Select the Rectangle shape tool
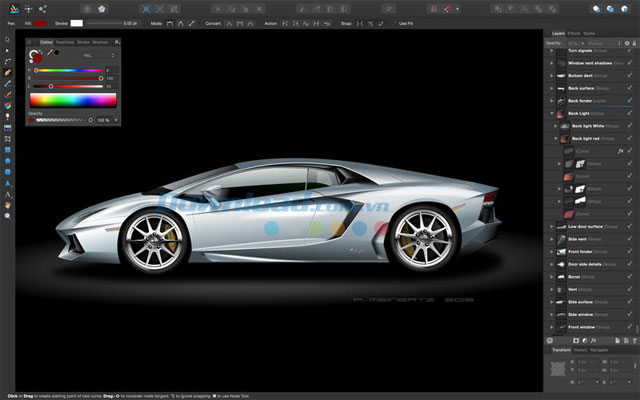The width and height of the screenshot is (640, 400). click(x=7, y=150)
